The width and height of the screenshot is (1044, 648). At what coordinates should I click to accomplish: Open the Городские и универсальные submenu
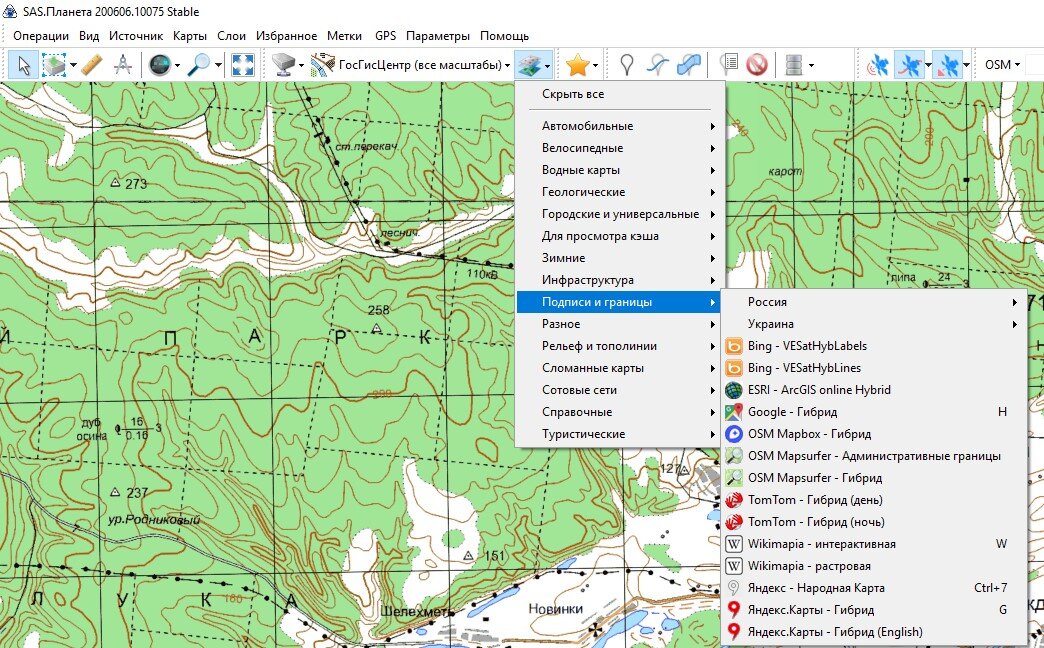[619, 214]
